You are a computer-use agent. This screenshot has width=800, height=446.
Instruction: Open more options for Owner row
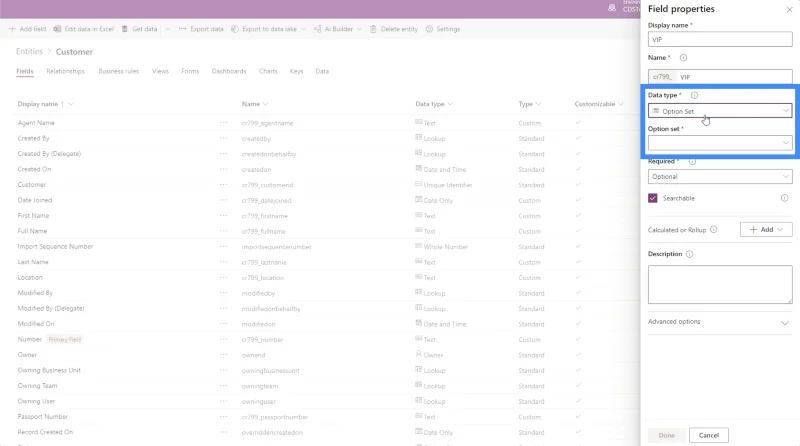[x=223, y=355]
